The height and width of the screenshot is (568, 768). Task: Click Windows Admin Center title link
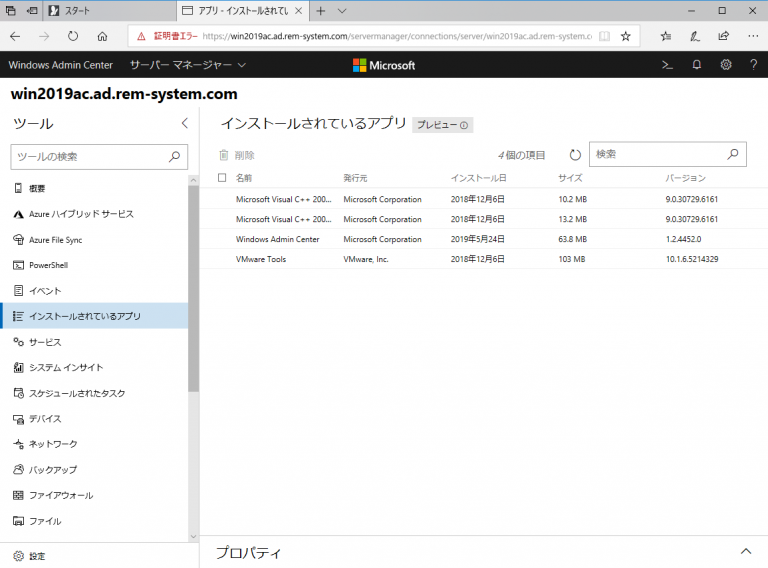point(60,65)
